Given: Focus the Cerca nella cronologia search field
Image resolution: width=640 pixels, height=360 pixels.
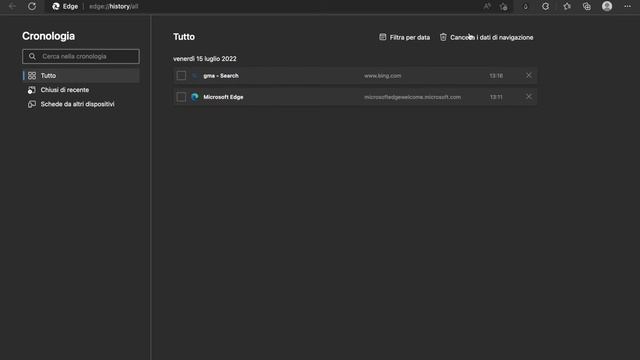Looking at the screenshot, I should [x=81, y=56].
